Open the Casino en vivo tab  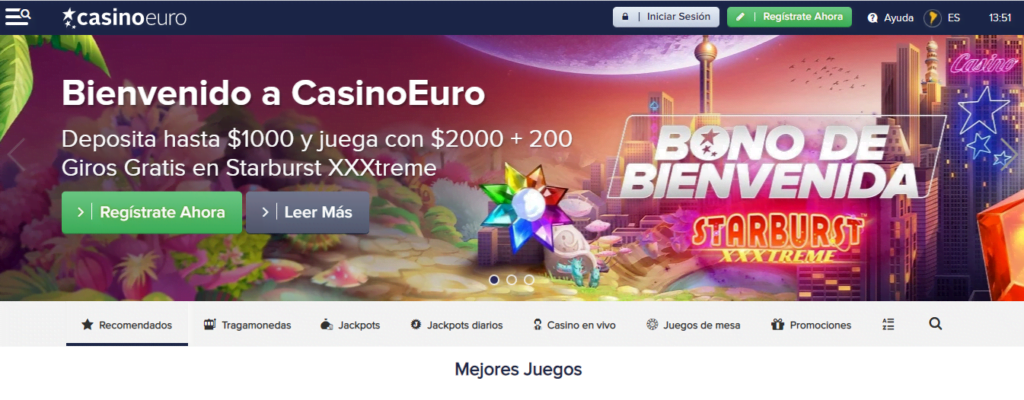point(574,325)
